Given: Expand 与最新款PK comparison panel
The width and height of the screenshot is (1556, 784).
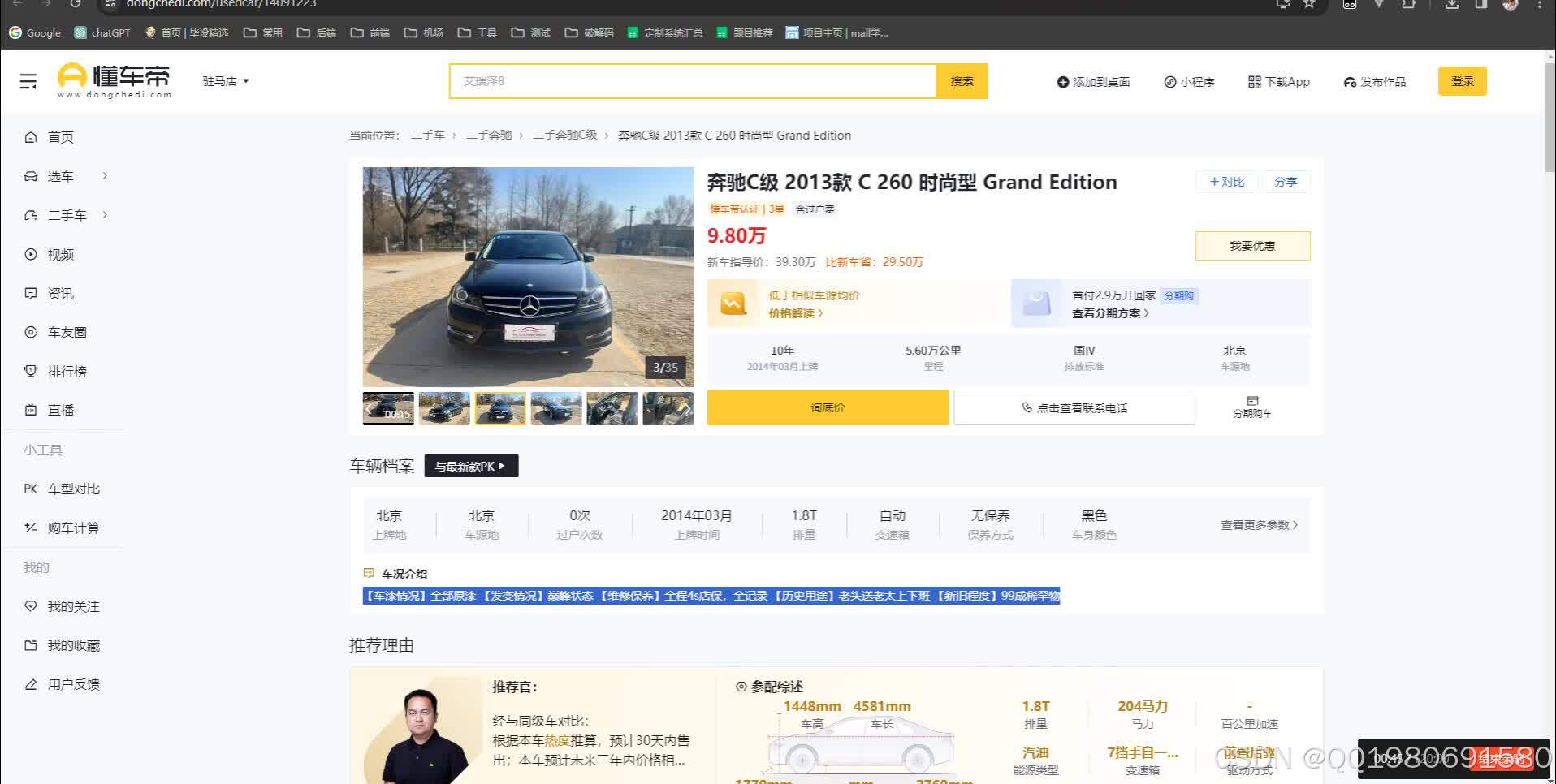Looking at the screenshot, I should 471,466.
